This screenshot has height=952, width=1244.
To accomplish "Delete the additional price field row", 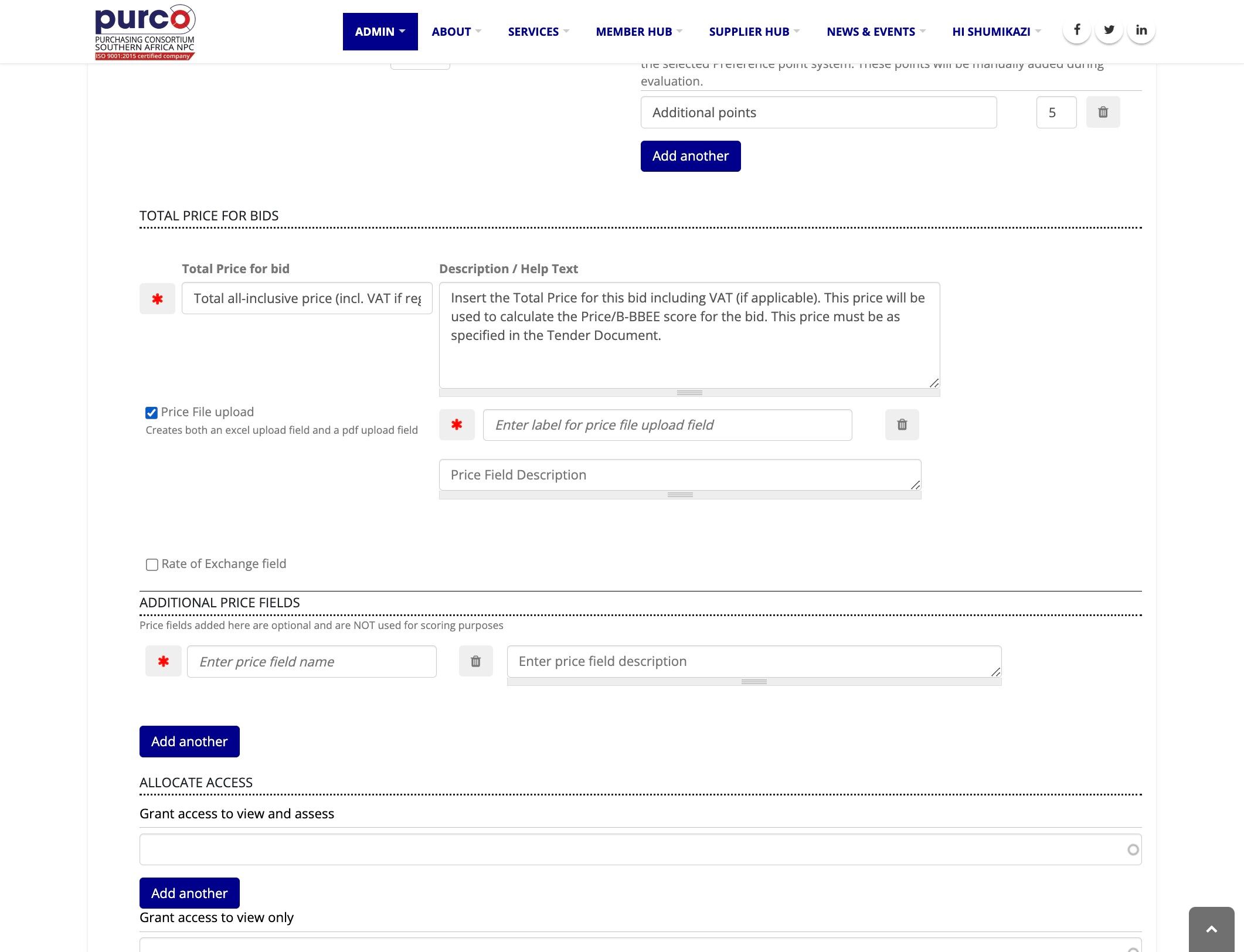I will point(475,661).
